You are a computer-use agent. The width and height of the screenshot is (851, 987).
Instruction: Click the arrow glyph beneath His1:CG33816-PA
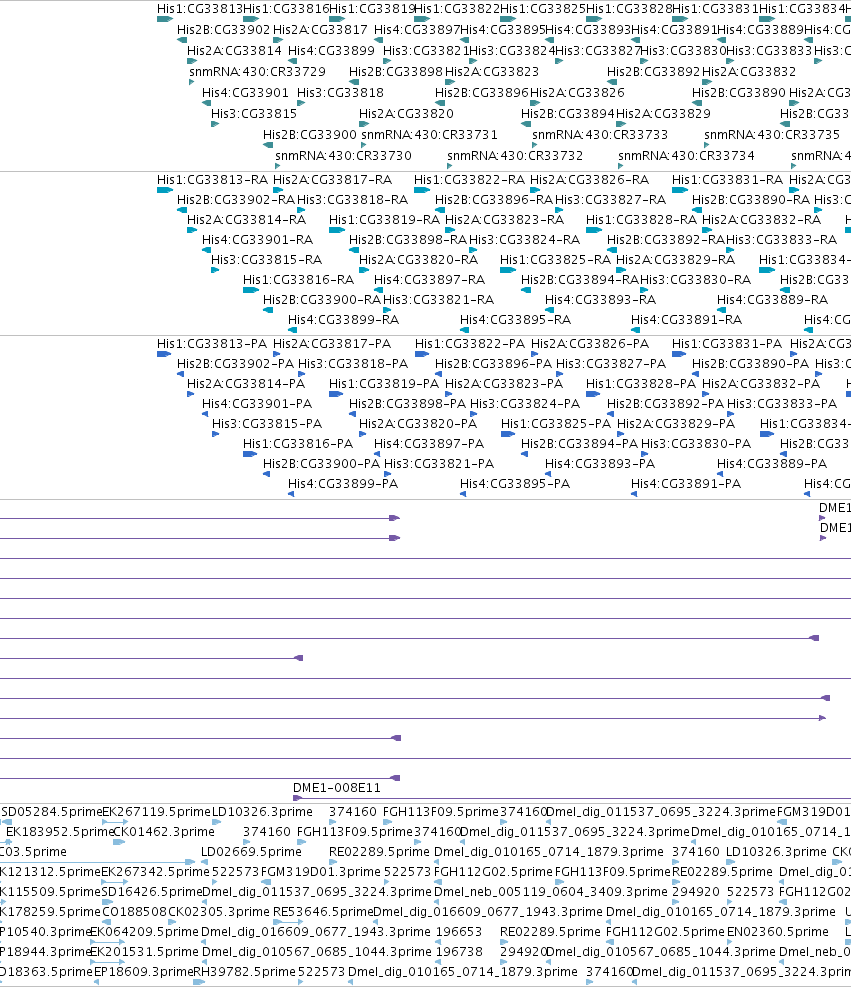tap(250, 453)
